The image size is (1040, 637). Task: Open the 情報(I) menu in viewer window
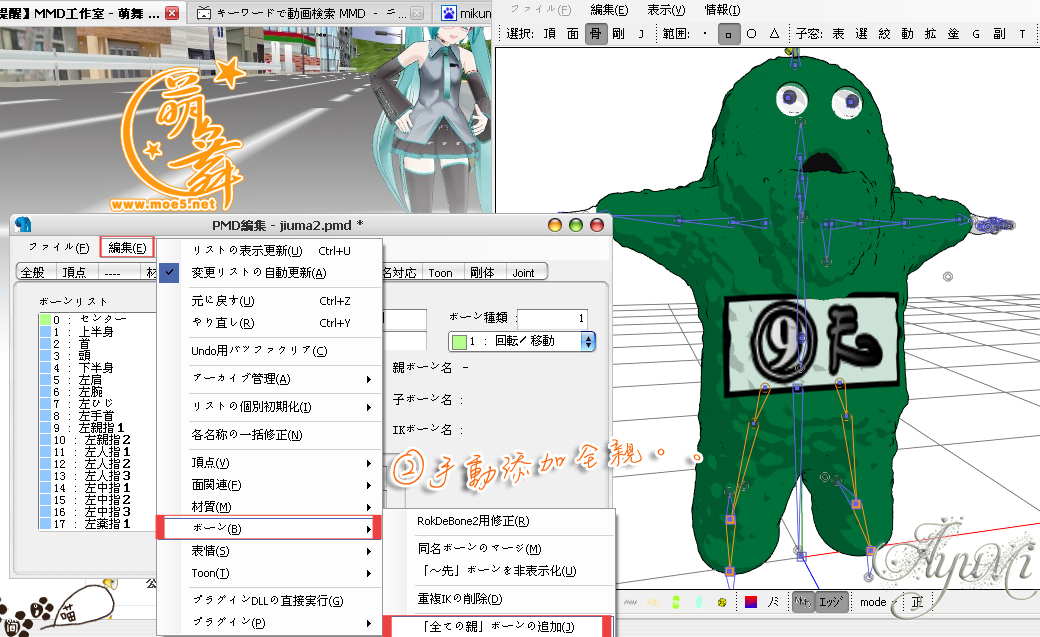pyautogui.click(x=722, y=10)
